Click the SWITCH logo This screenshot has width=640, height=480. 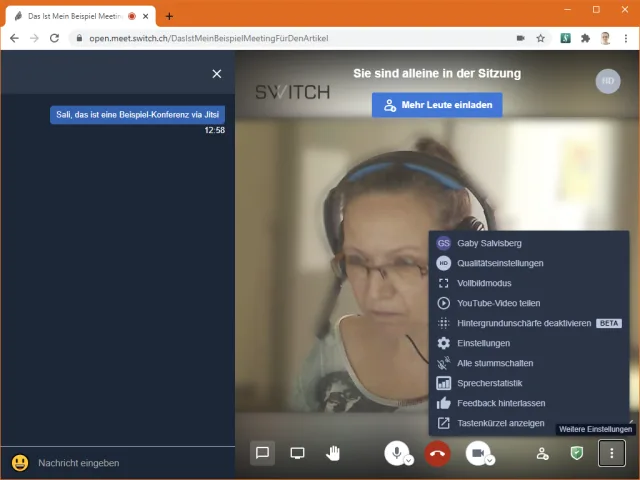click(x=293, y=93)
